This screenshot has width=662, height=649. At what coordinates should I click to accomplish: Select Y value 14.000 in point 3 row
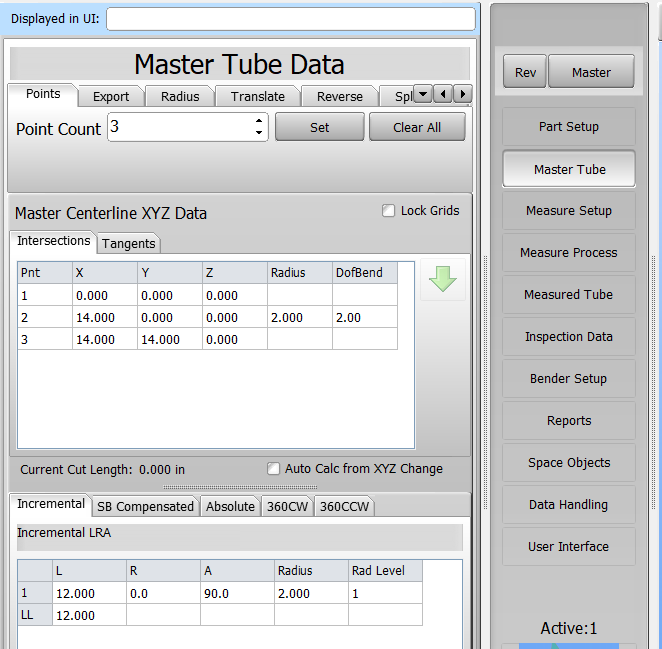pyautogui.click(x=170, y=339)
